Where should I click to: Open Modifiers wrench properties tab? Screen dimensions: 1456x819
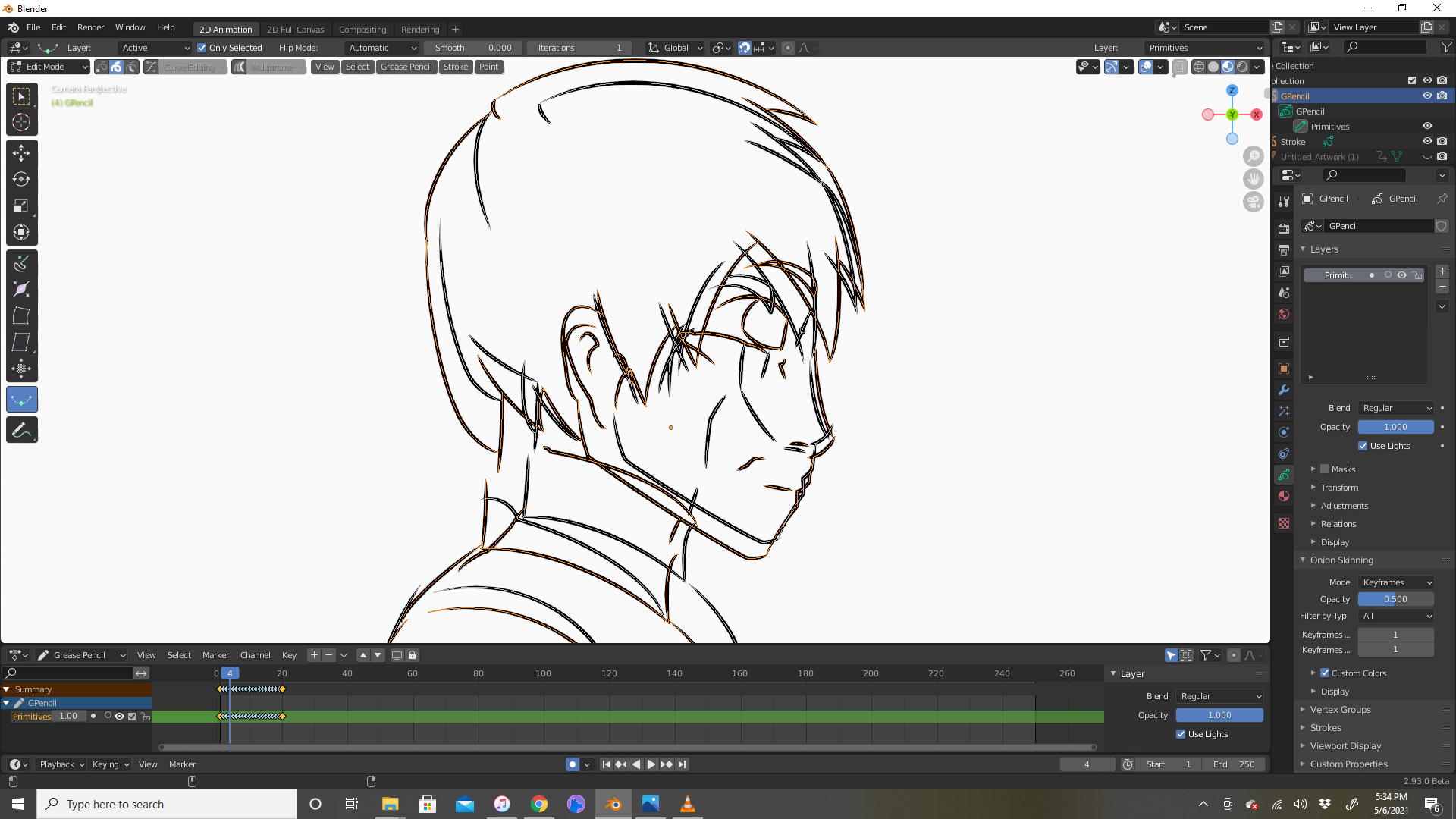(1284, 390)
